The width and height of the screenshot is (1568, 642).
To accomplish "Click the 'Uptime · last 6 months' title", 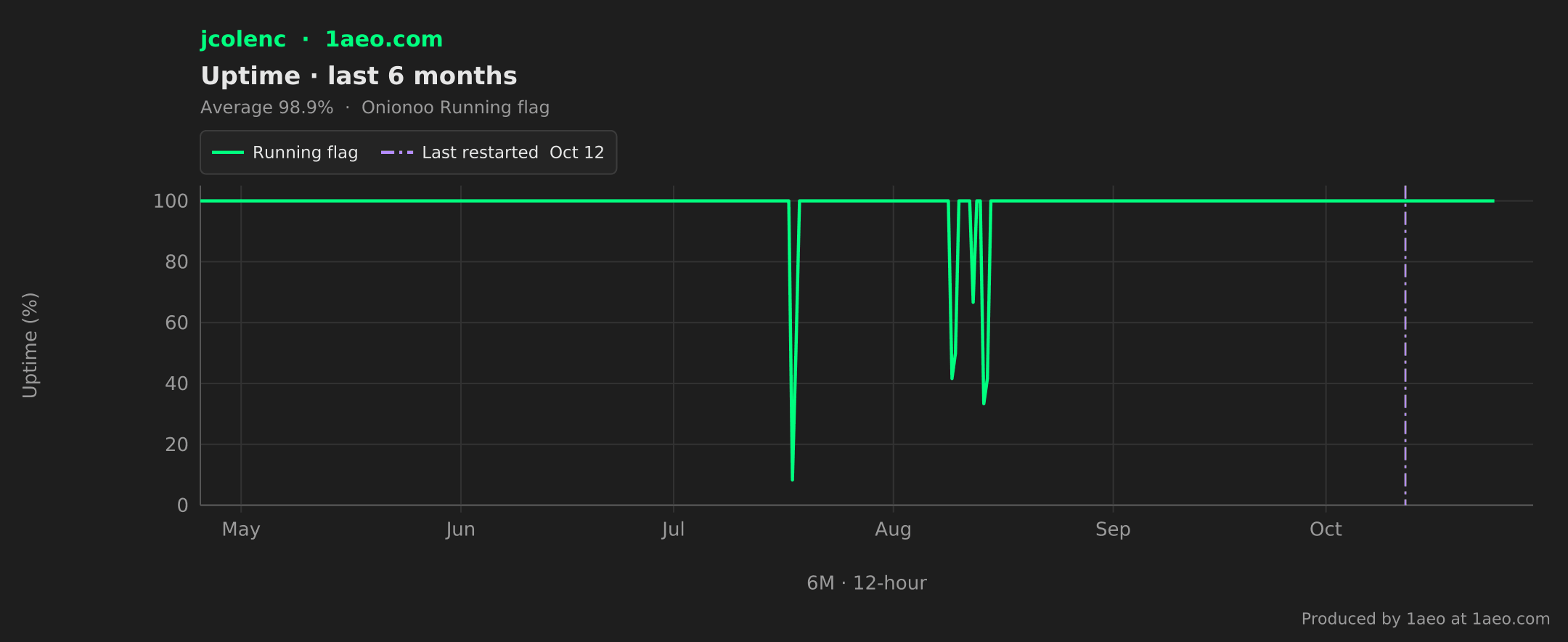I will click(359, 76).
